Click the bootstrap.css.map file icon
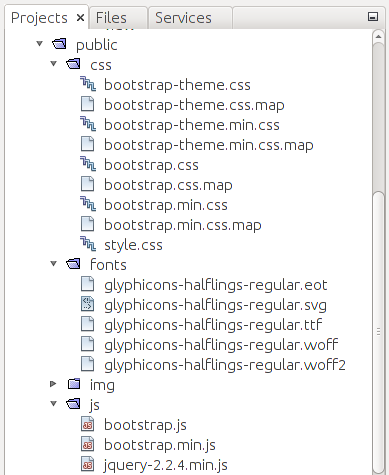Viewport: 389px width, 475px height. point(88,184)
